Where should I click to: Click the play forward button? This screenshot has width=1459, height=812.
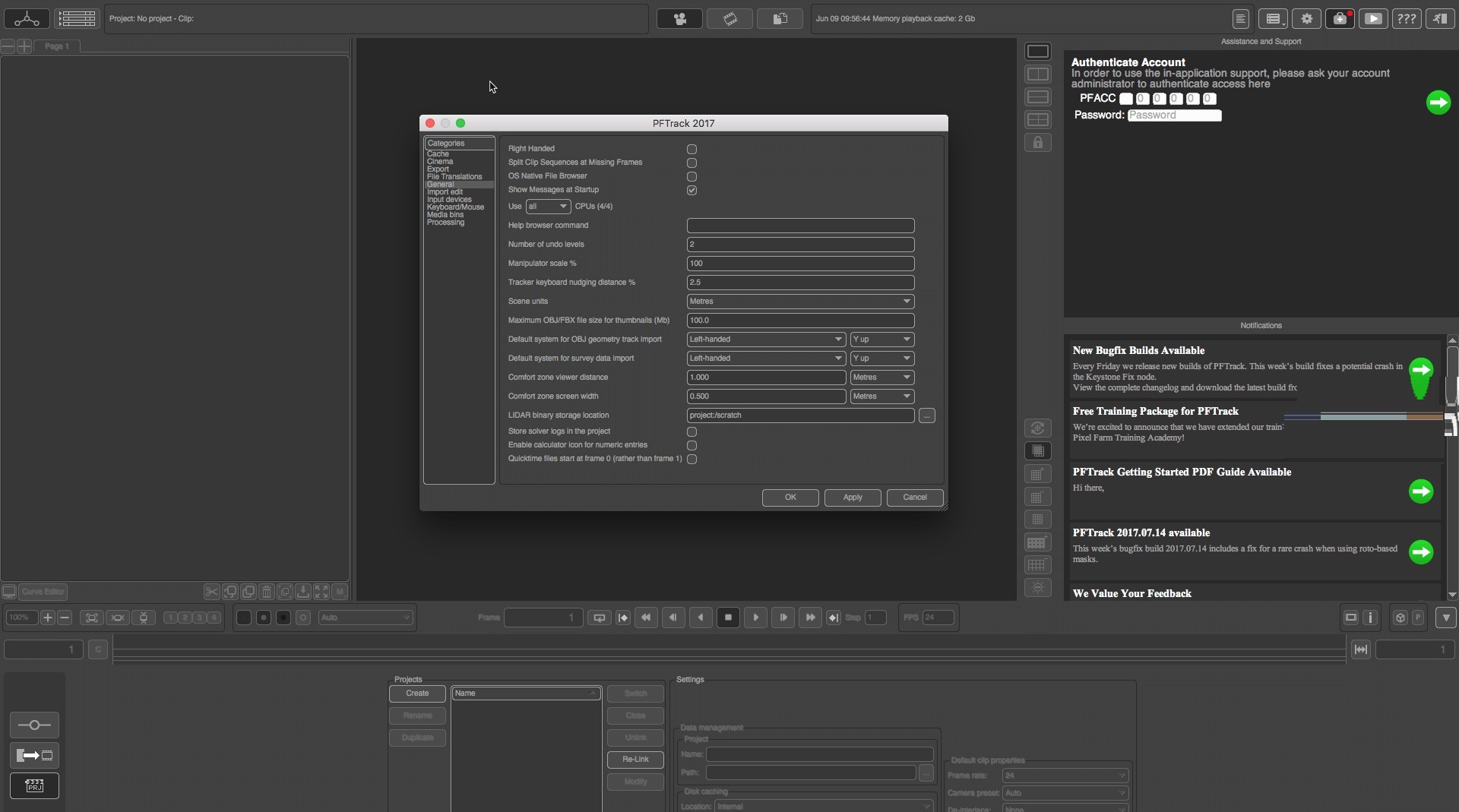point(755,618)
